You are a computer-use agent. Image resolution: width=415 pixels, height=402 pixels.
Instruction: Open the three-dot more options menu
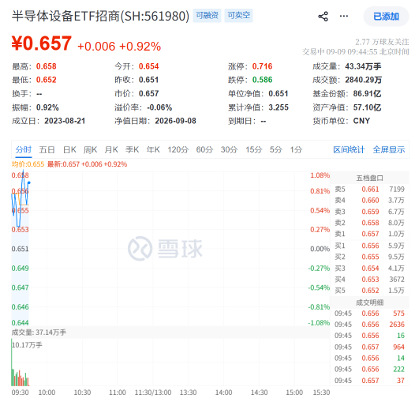[344, 16]
